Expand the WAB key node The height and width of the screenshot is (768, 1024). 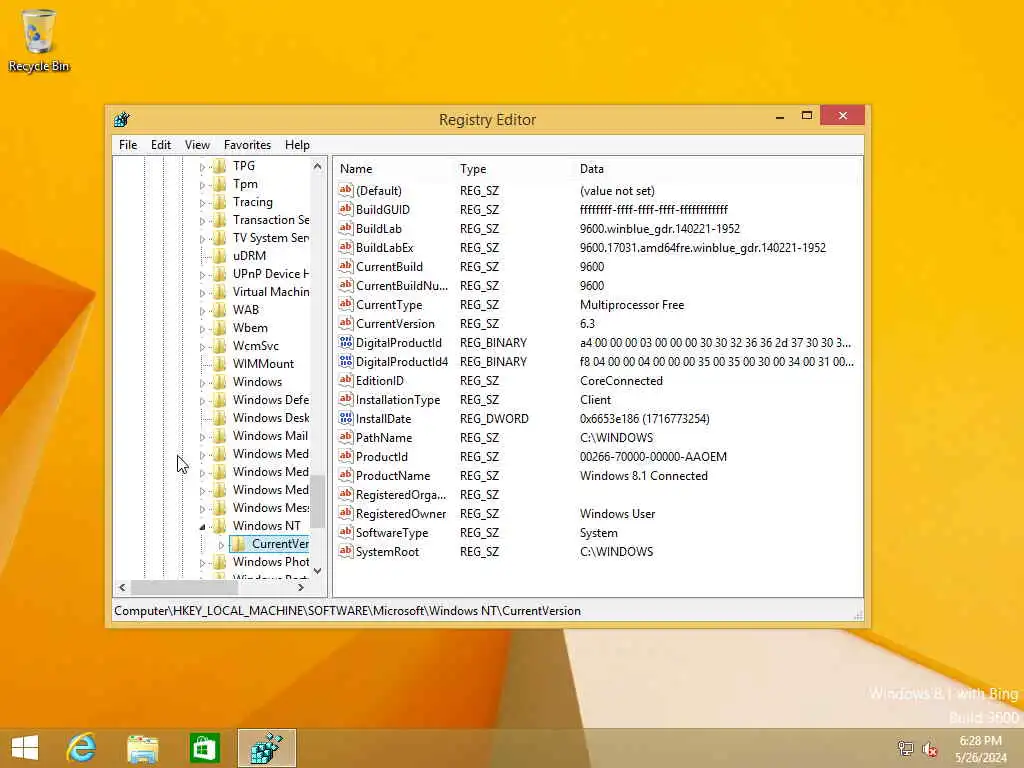(x=202, y=310)
